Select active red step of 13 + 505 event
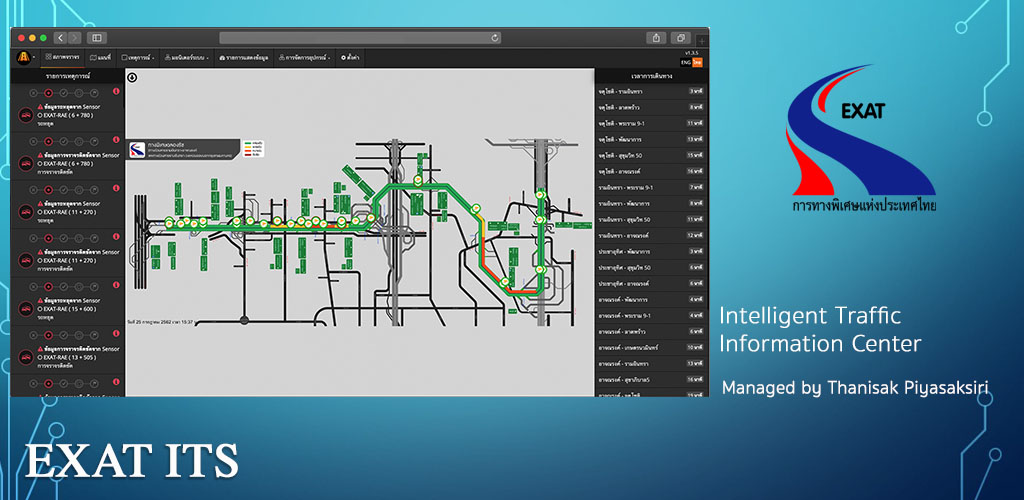 [48, 335]
